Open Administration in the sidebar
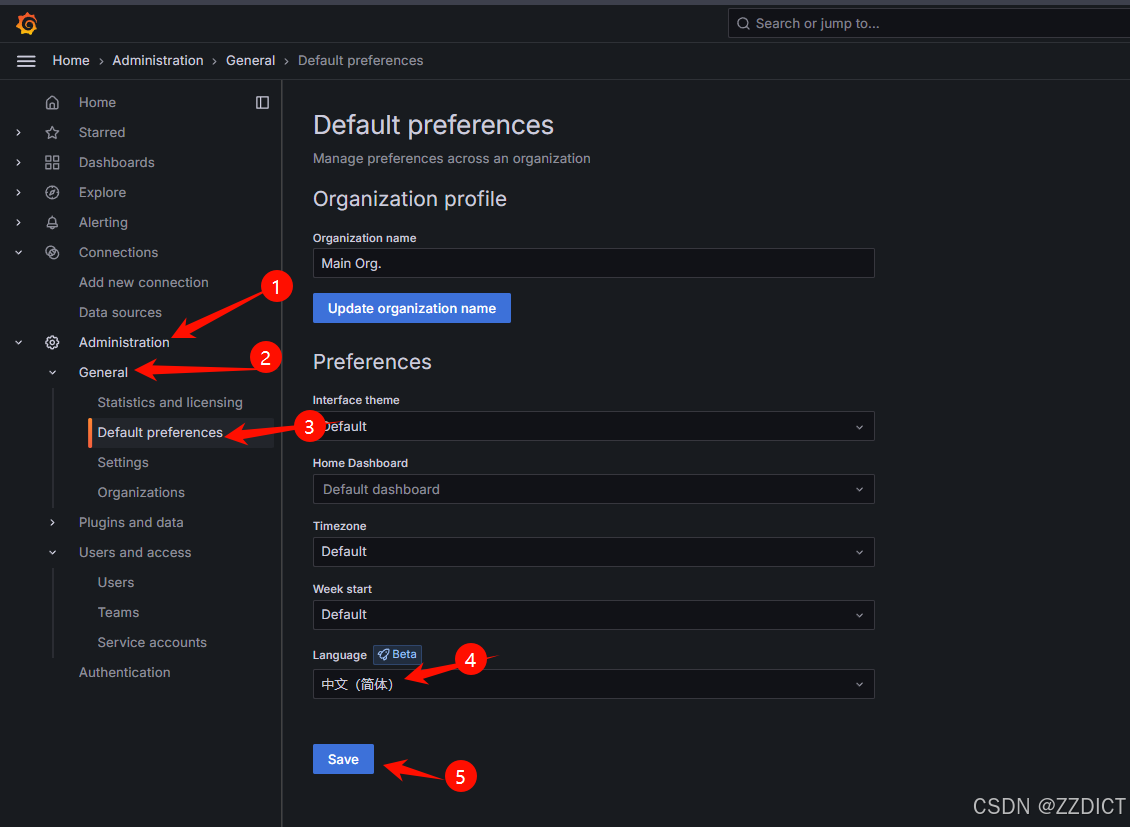 click(124, 342)
